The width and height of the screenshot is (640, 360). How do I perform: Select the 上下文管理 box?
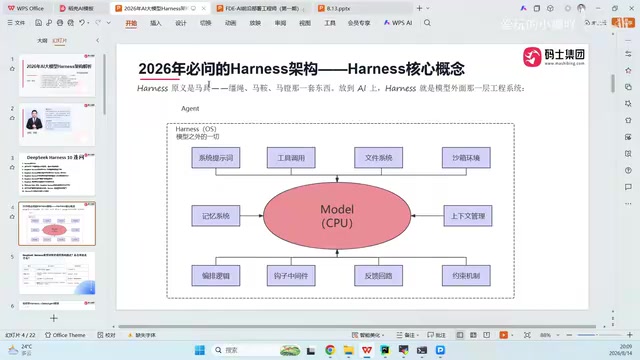click(468, 216)
